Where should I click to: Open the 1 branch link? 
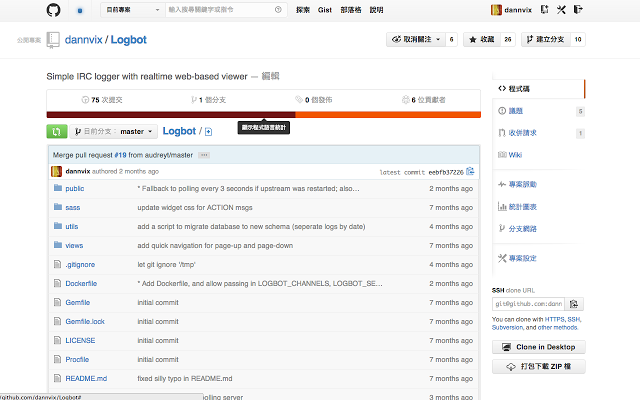[208, 100]
